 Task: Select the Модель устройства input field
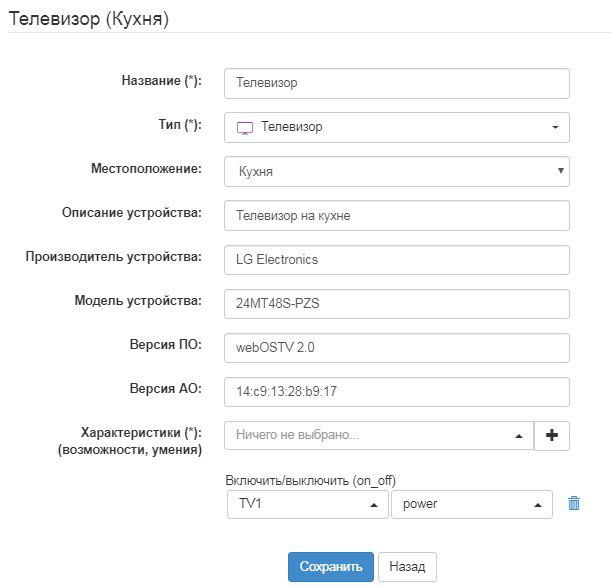(x=397, y=303)
